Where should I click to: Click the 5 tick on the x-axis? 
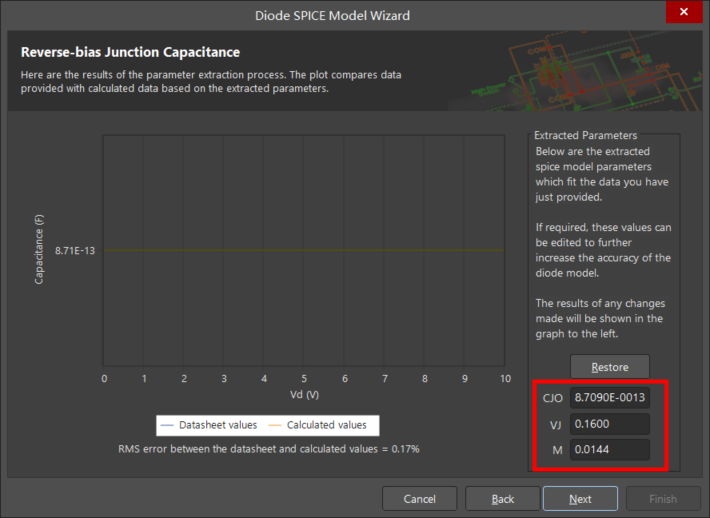click(x=304, y=378)
